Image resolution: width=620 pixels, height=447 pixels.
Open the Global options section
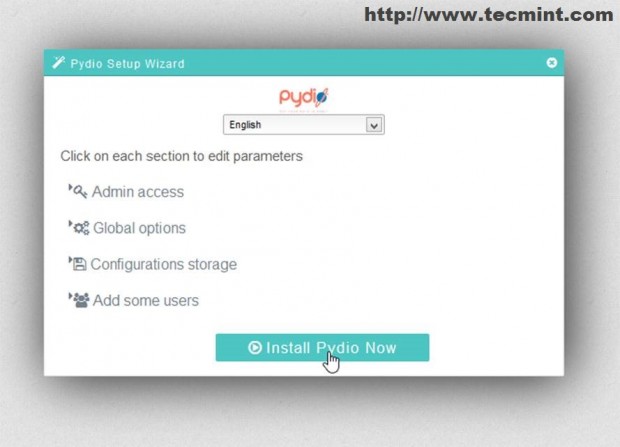click(139, 228)
